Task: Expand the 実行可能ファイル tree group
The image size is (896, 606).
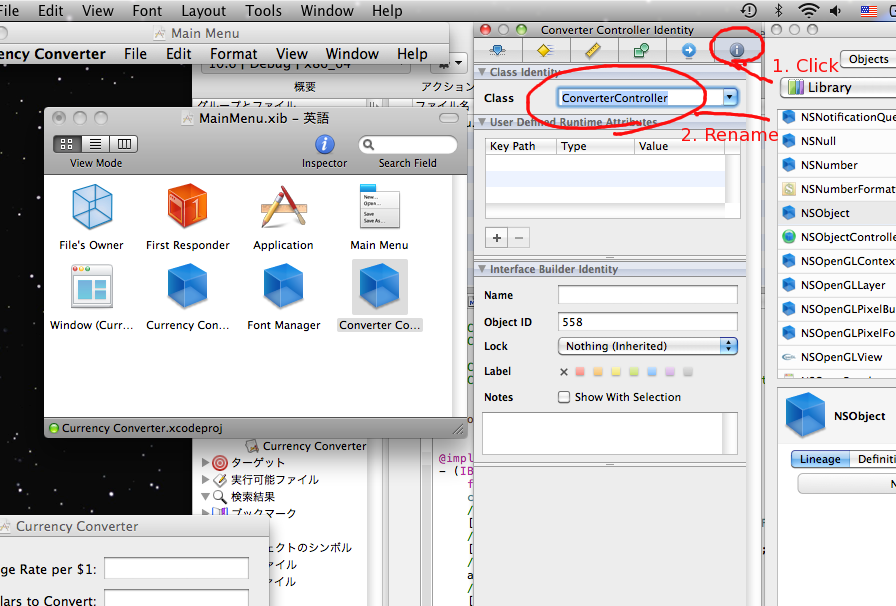Action: pyautogui.click(x=205, y=480)
